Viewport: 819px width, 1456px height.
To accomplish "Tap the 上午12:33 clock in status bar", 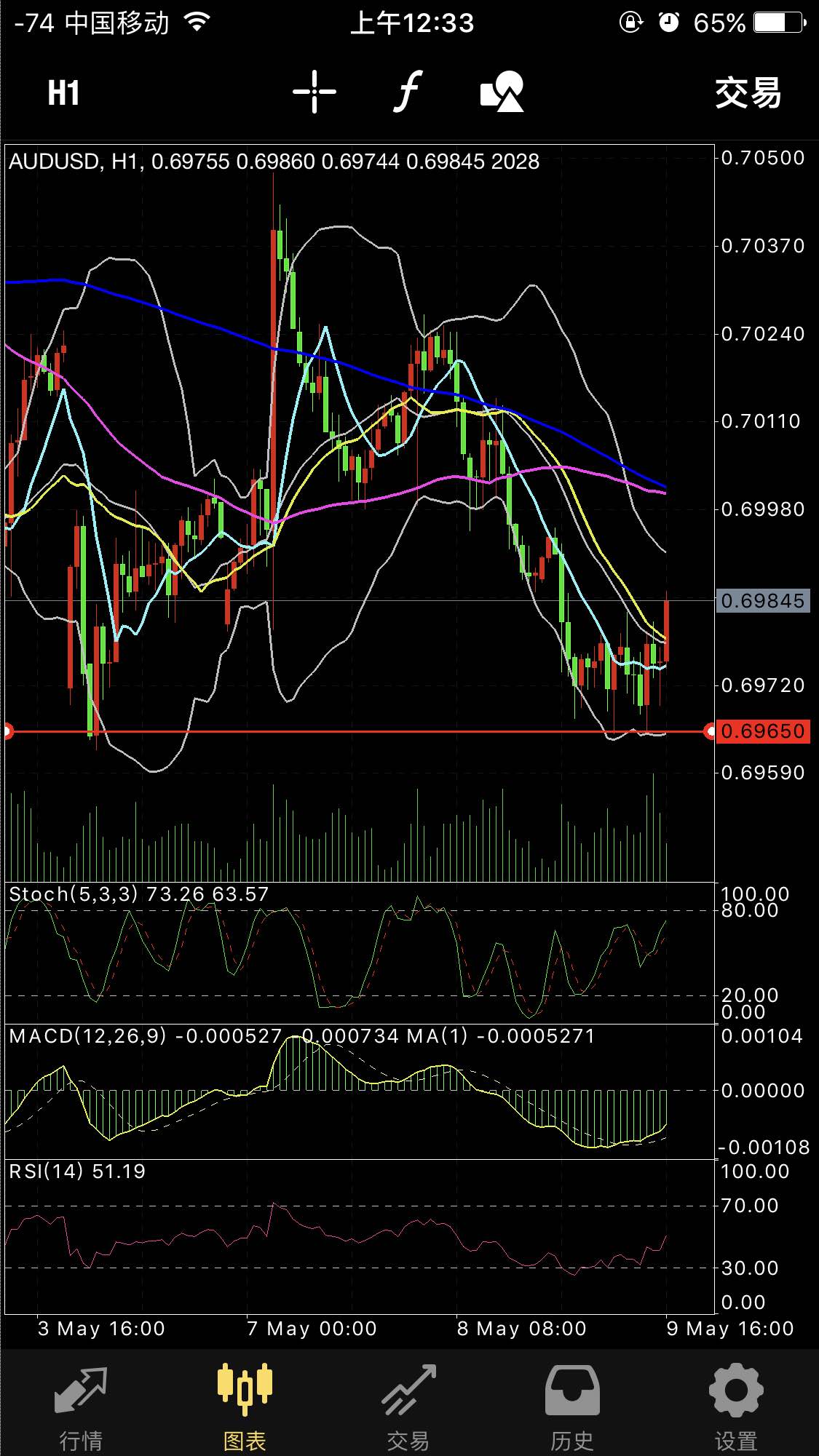I will [412, 23].
